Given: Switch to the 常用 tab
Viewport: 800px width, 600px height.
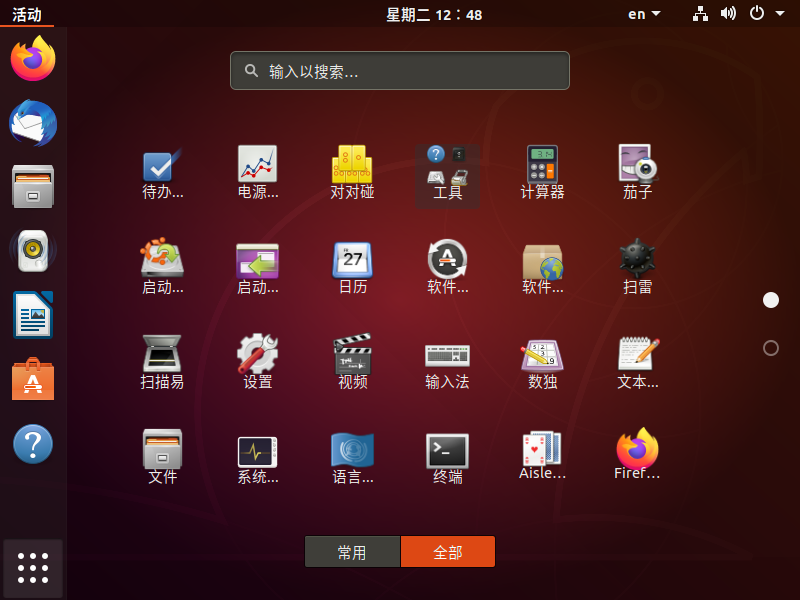Looking at the screenshot, I should [x=352, y=551].
